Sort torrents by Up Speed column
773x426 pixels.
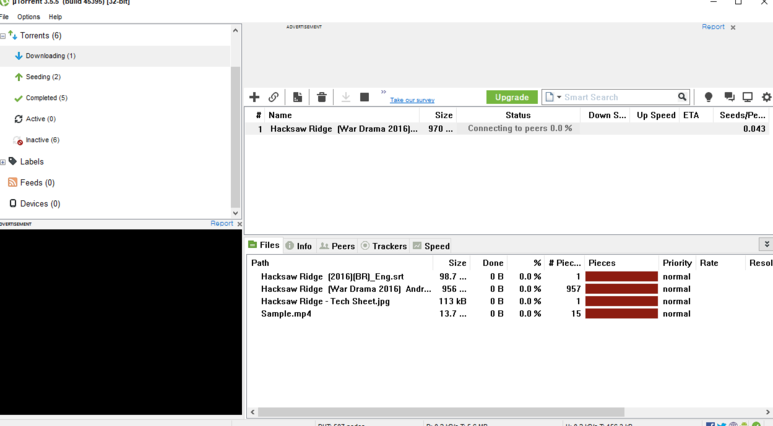point(656,115)
